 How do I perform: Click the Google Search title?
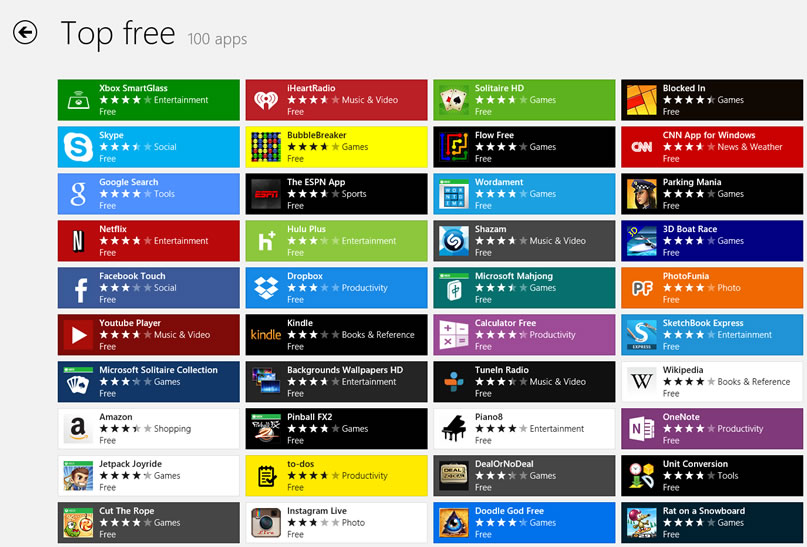[x=128, y=182]
